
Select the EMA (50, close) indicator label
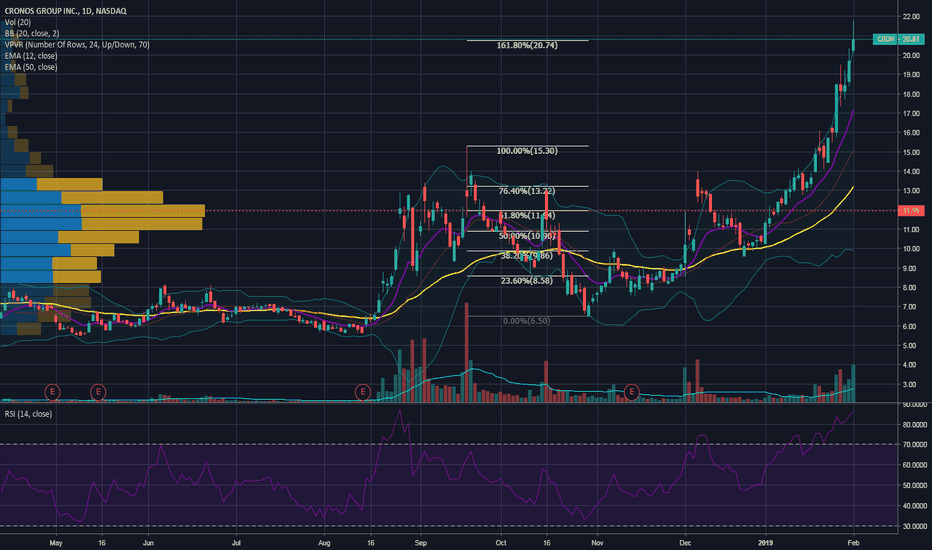point(31,67)
